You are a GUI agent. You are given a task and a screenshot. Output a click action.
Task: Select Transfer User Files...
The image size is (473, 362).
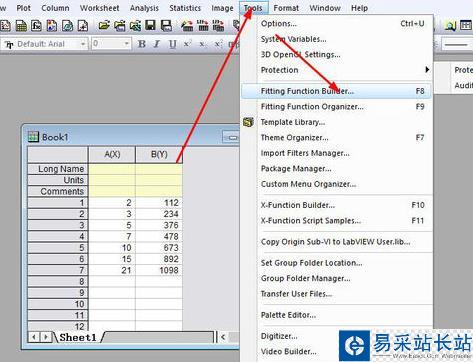337,294
